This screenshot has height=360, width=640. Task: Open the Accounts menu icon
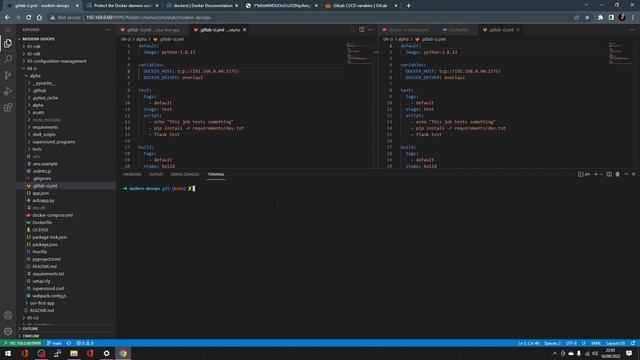[8, 315]
